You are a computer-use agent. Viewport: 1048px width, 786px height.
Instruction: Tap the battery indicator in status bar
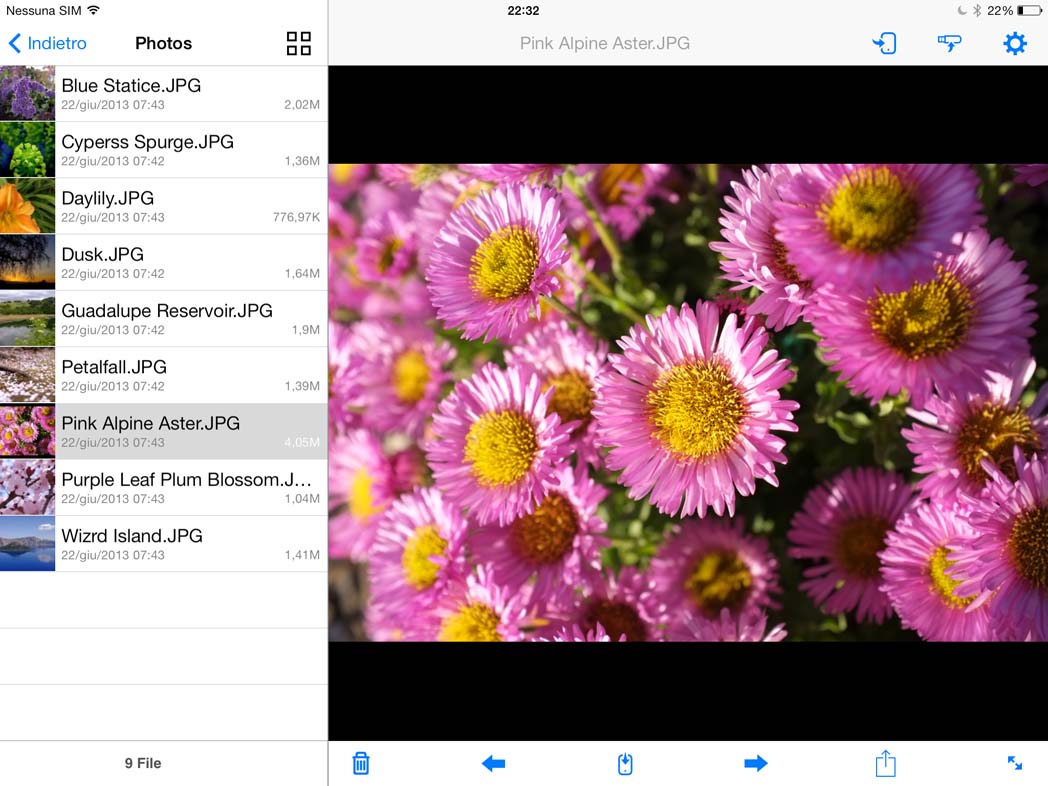tap(1029, 11)
